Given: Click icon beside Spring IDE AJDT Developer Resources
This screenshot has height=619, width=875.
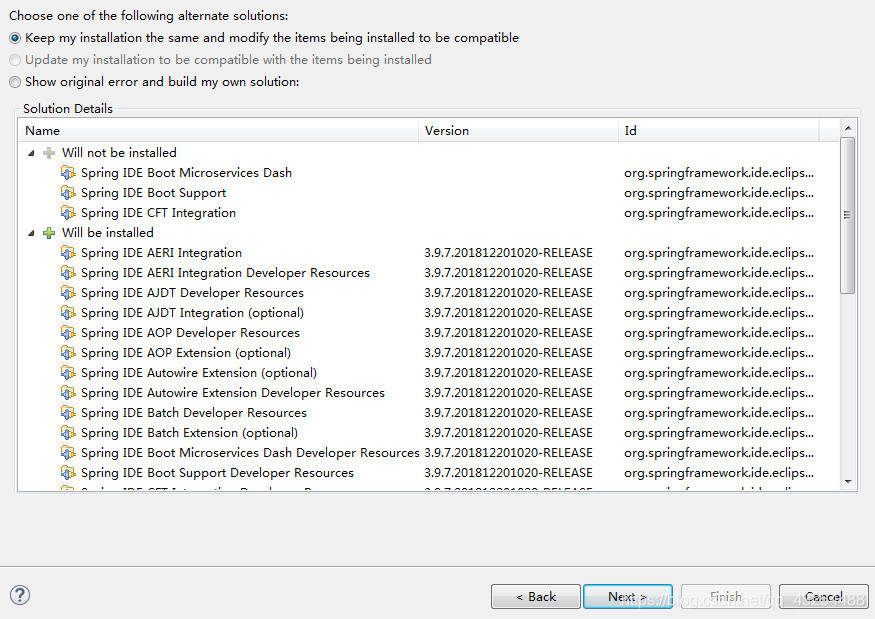Looking at the screenshot, I should (68, 293).
